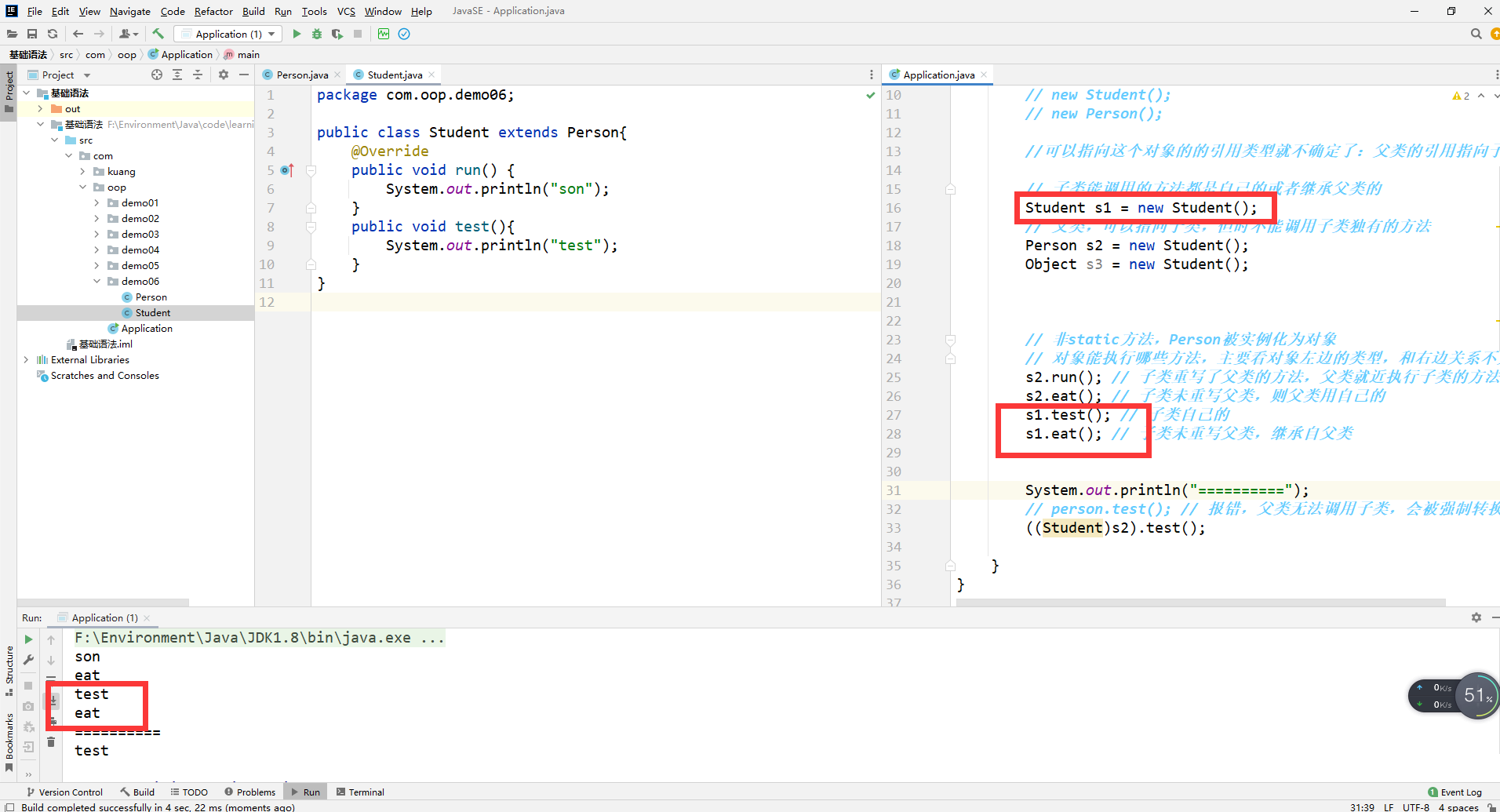Run Application with the green play icon
This screenshot has width=1500, height=812.
[x=297, y=34]
